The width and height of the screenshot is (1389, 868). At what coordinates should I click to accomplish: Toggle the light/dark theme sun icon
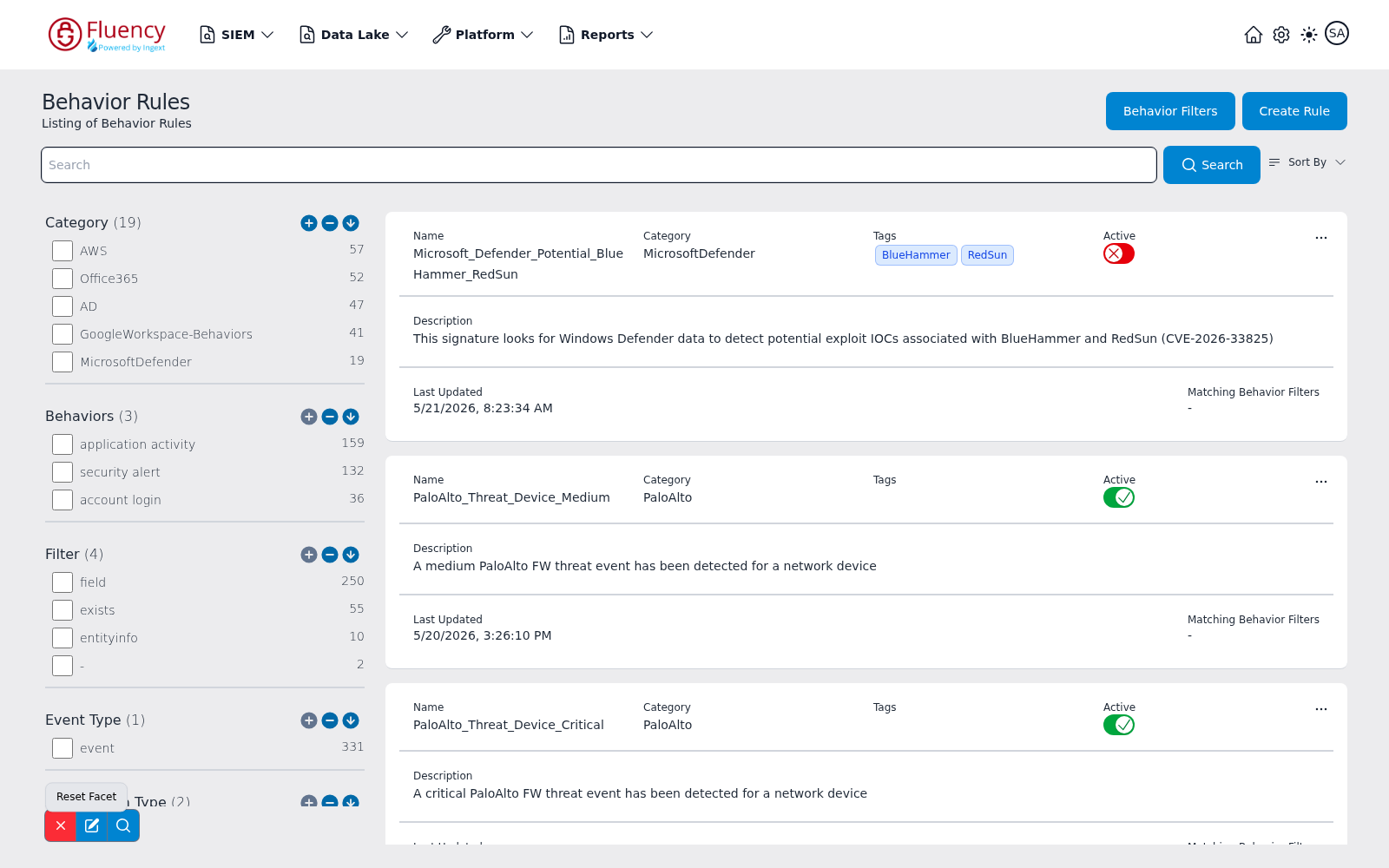click(1309, 35)
